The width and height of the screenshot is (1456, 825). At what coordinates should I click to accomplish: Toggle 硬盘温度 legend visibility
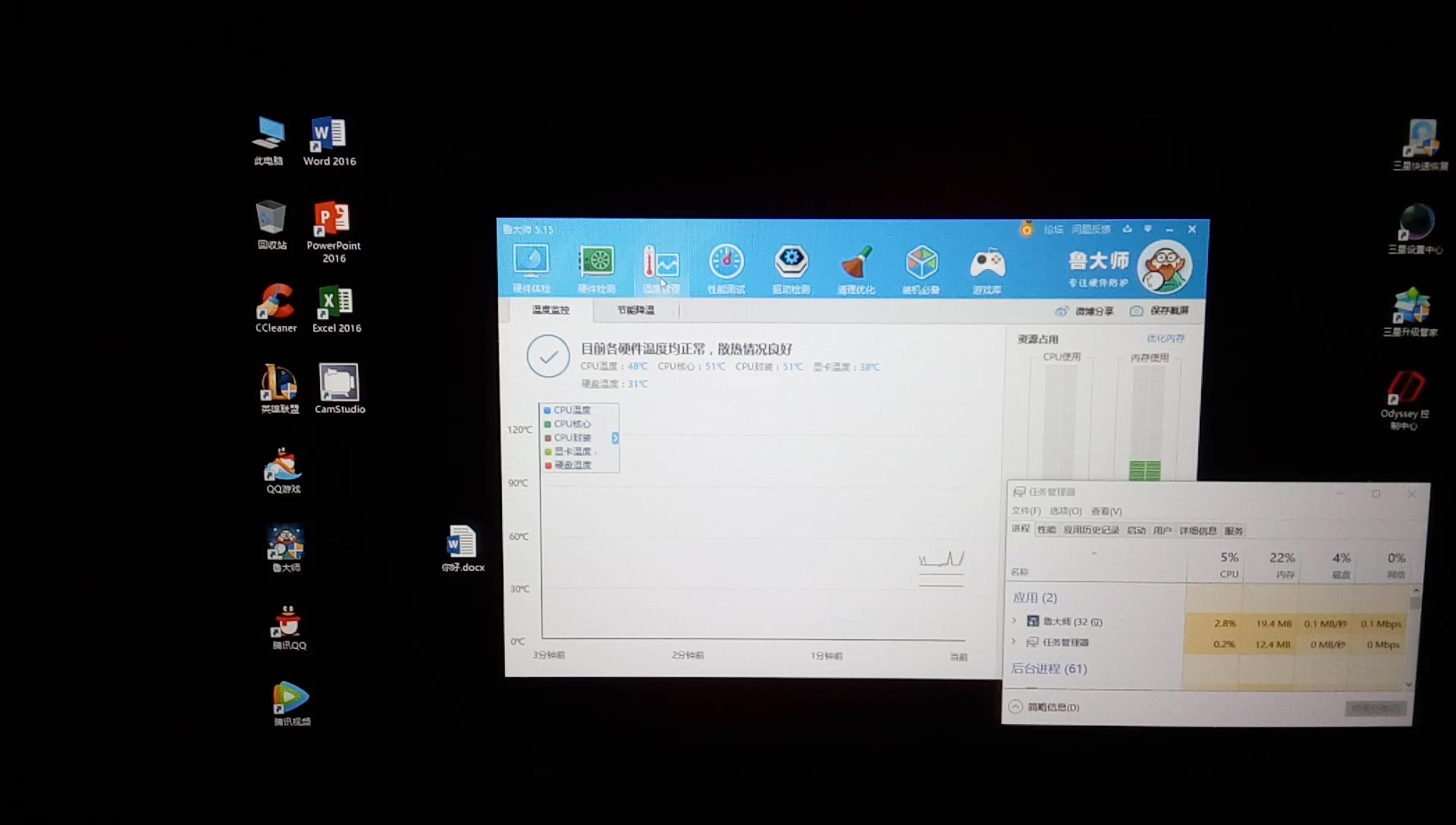click(570, 464)
